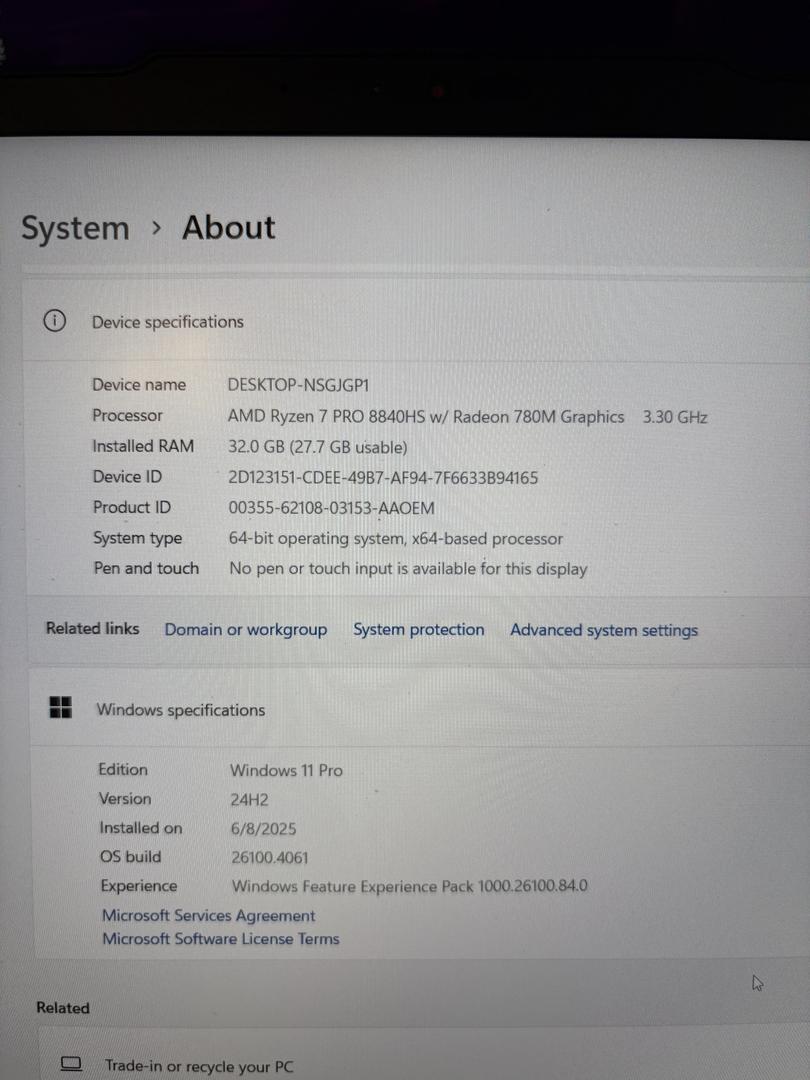Click the breadcrumb chevron between System and About
This screenshot has height=1080, width=810.
(x=156, y=227)
